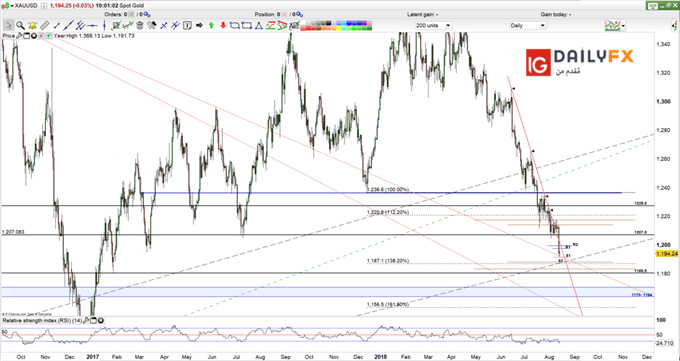Open the 200 units dropdown
Screen dimensions: 680x361
[433, 26]
